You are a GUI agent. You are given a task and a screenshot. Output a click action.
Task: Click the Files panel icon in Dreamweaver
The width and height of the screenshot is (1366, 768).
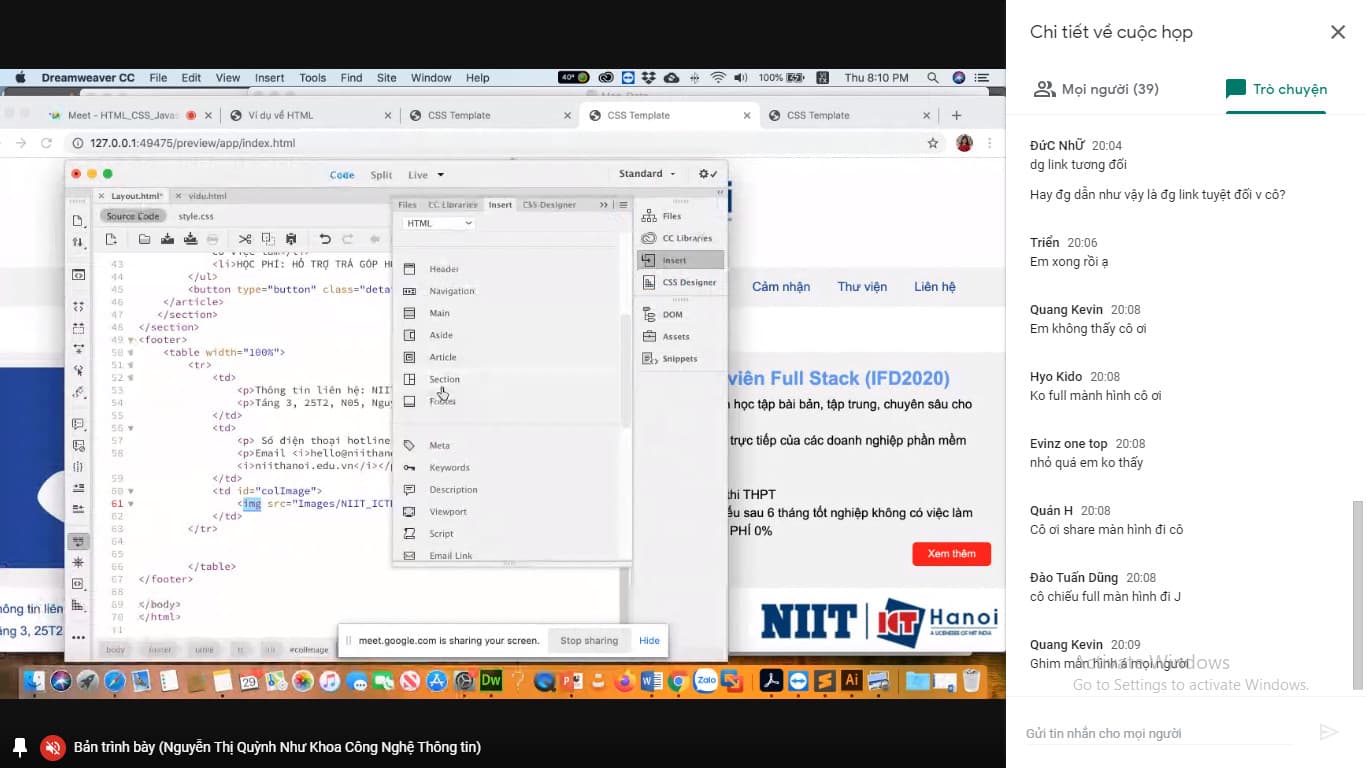tap(649, 216)
